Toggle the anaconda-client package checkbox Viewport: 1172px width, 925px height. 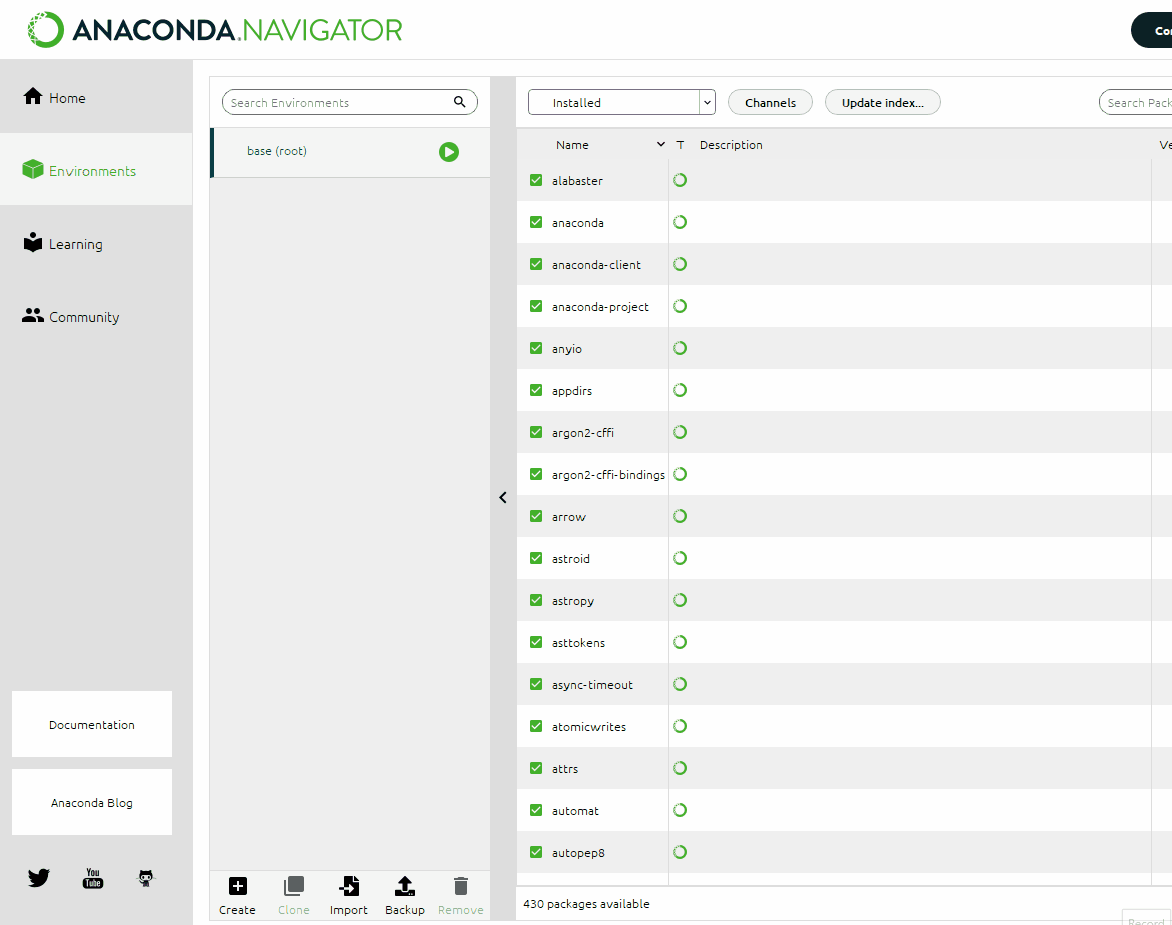pos(536,264)
